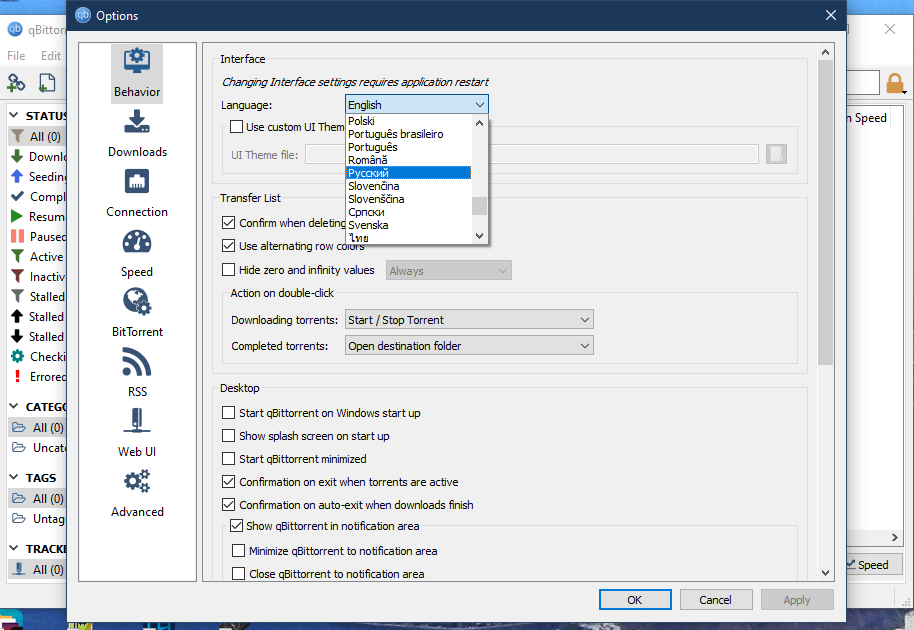Open the File menu

(x=15, y=55)
